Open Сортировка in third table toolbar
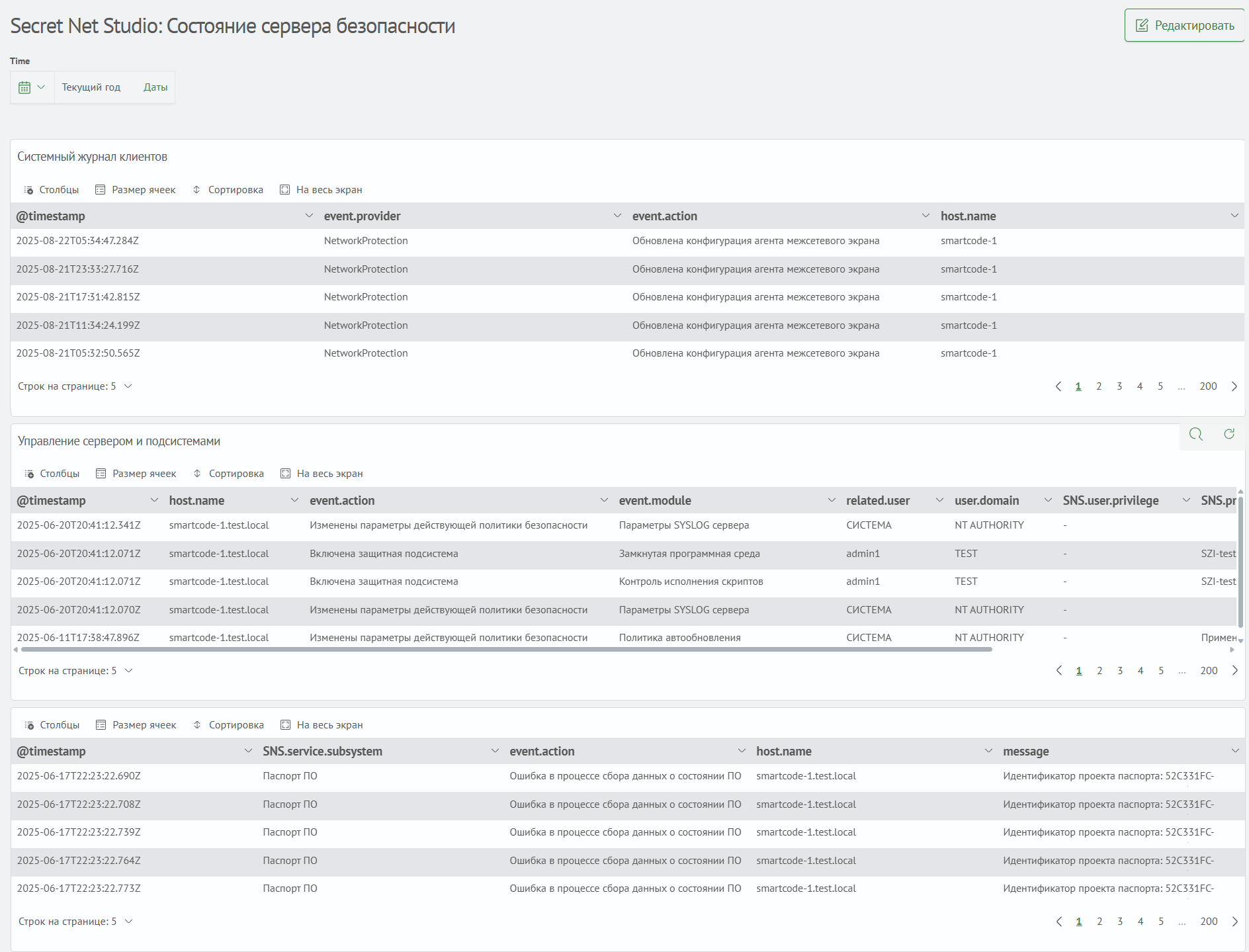 228,725
